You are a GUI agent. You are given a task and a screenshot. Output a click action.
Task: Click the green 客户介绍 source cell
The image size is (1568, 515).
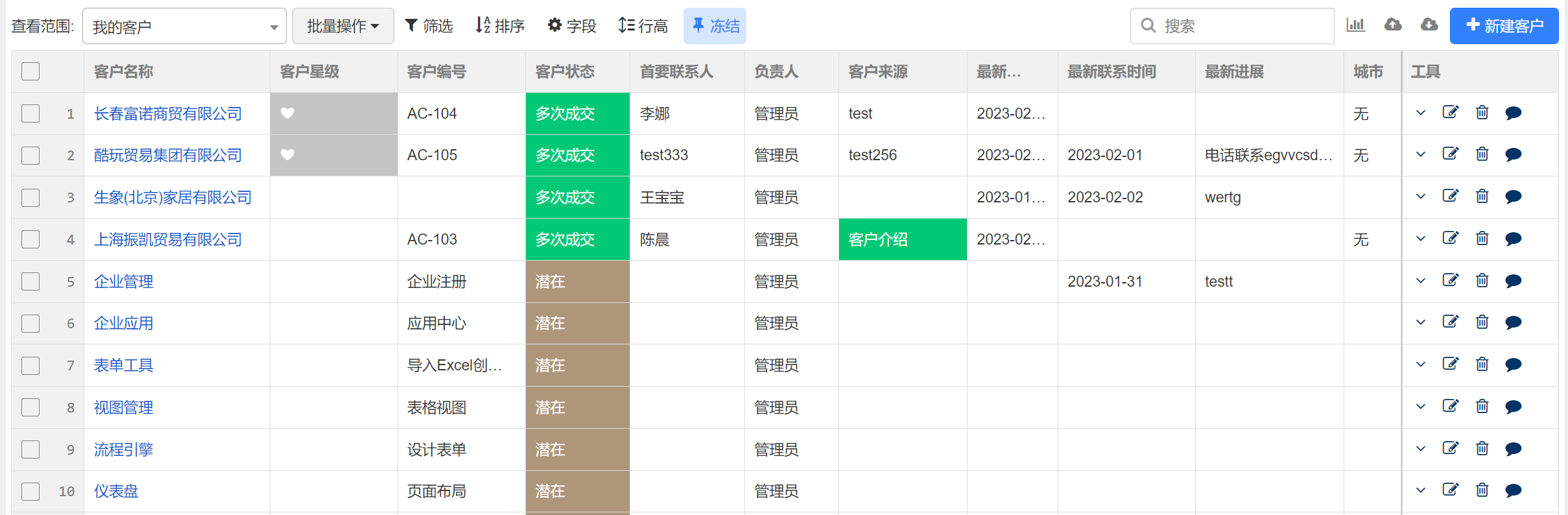click(902, 239)
